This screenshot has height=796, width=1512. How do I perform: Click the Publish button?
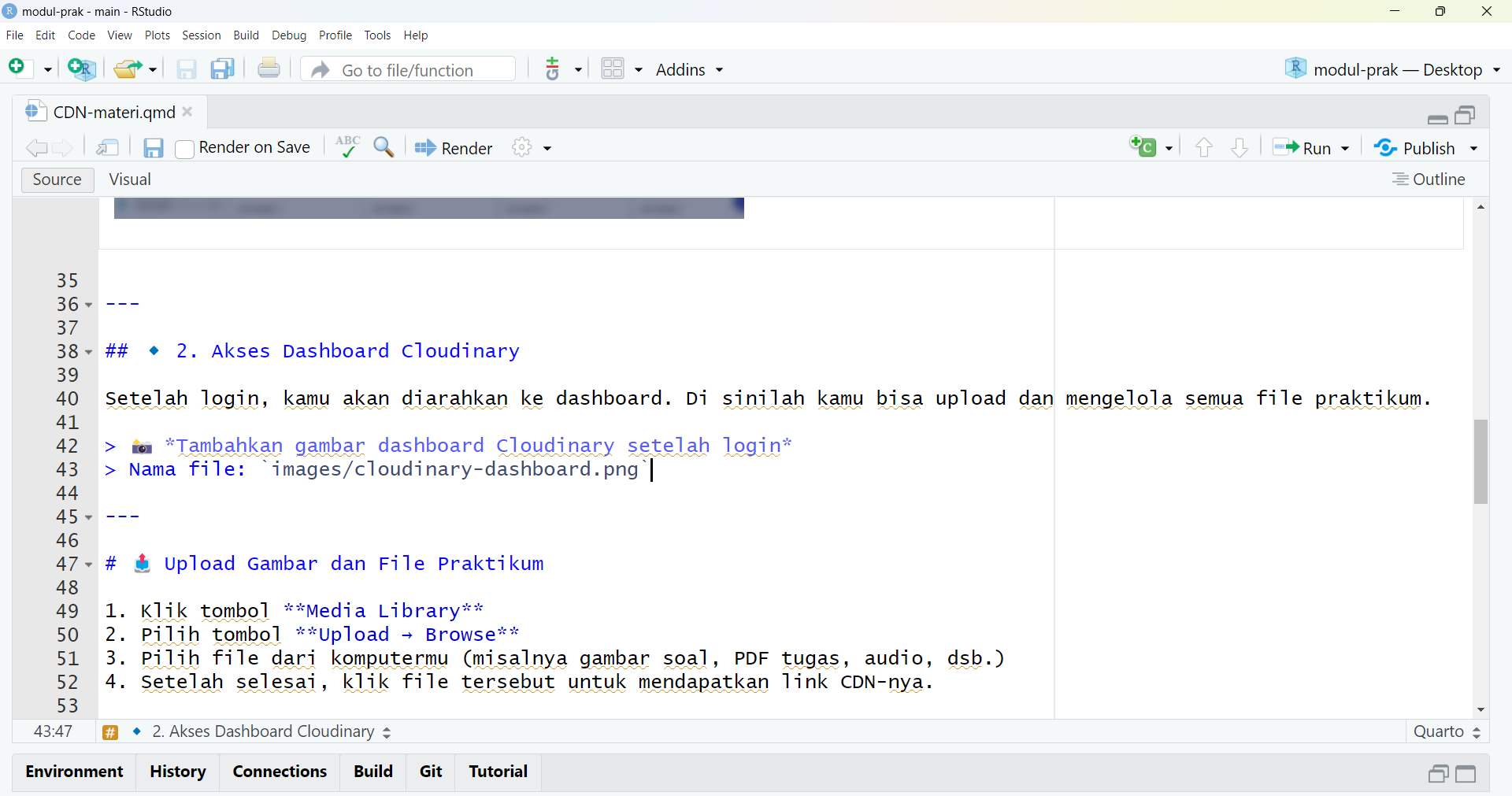pos(1414,148)
